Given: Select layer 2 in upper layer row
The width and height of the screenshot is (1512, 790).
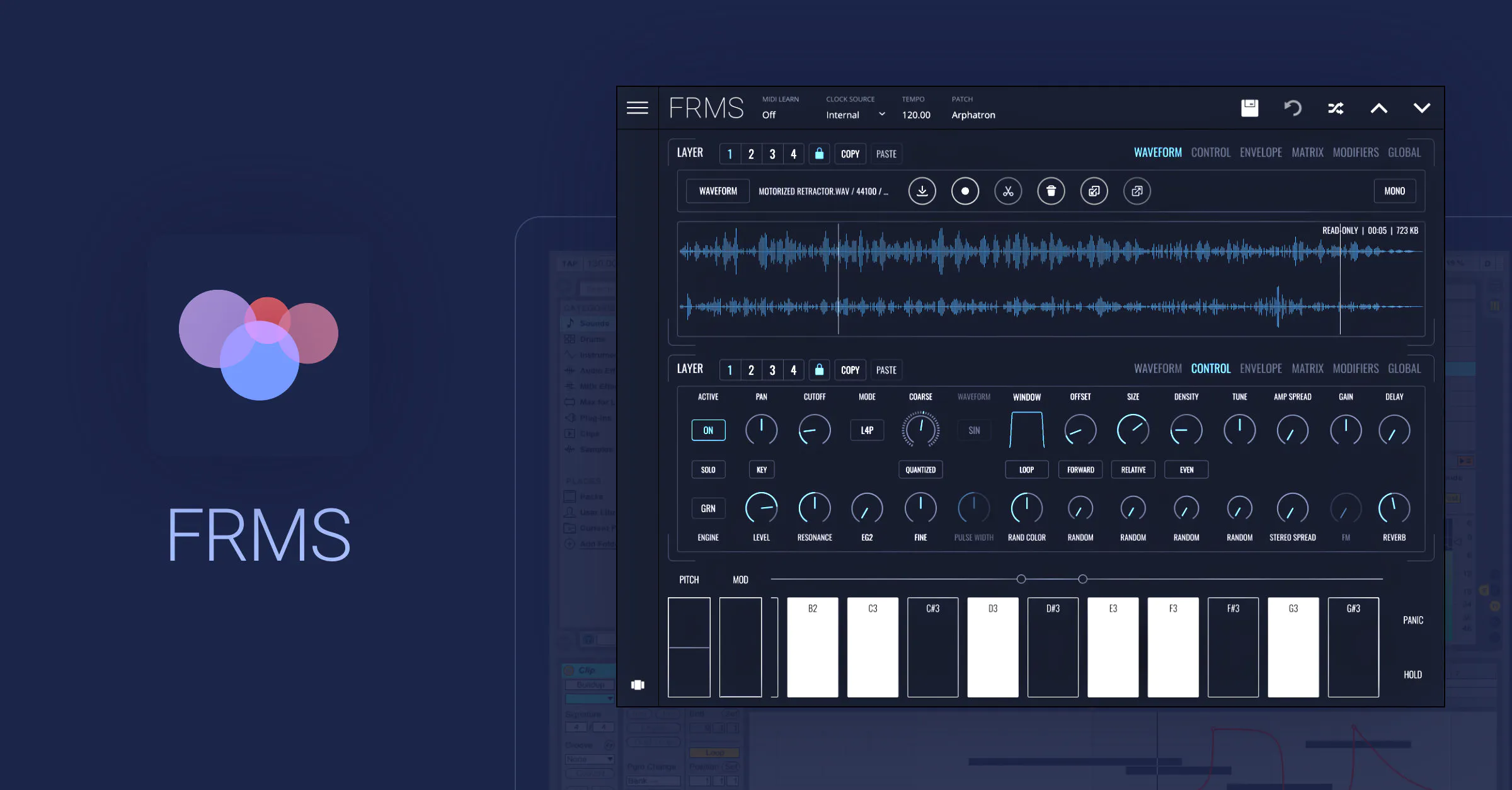Looking at the screenshot, I should point(751,154).
